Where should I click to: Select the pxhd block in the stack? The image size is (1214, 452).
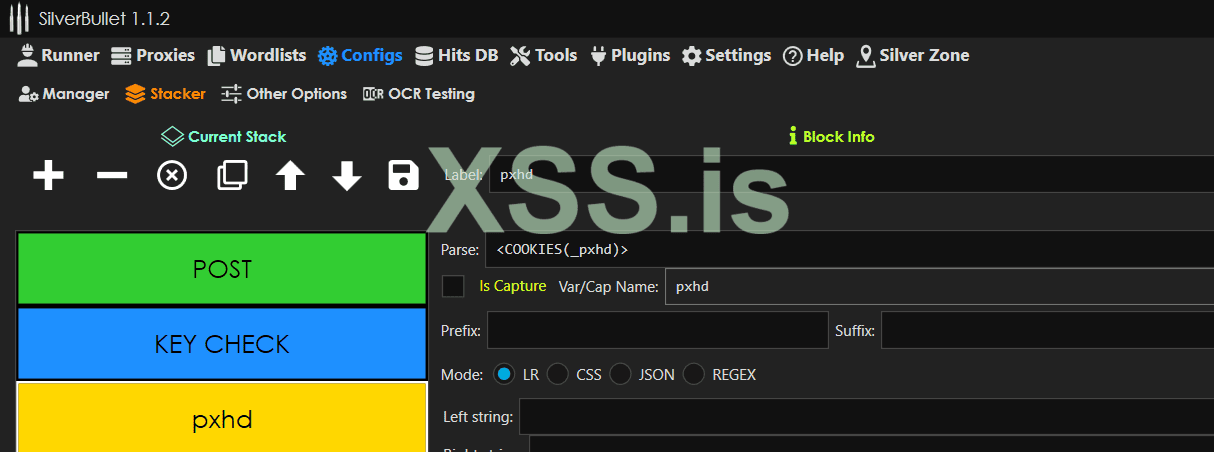coord(222,419)
